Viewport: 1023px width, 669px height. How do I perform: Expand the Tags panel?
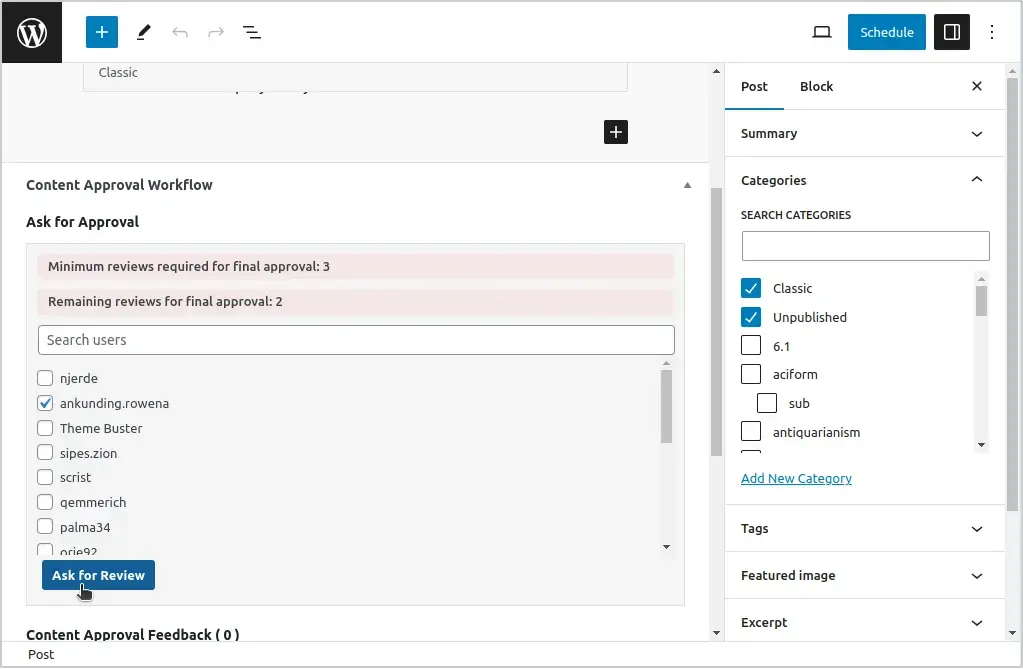click(x=864, y=528)
